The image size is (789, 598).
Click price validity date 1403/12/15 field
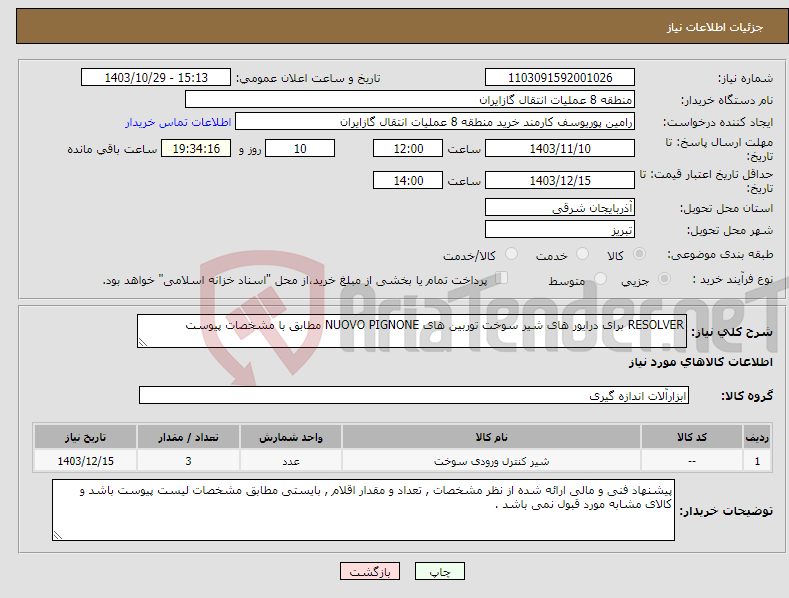[x=560, y=180]
